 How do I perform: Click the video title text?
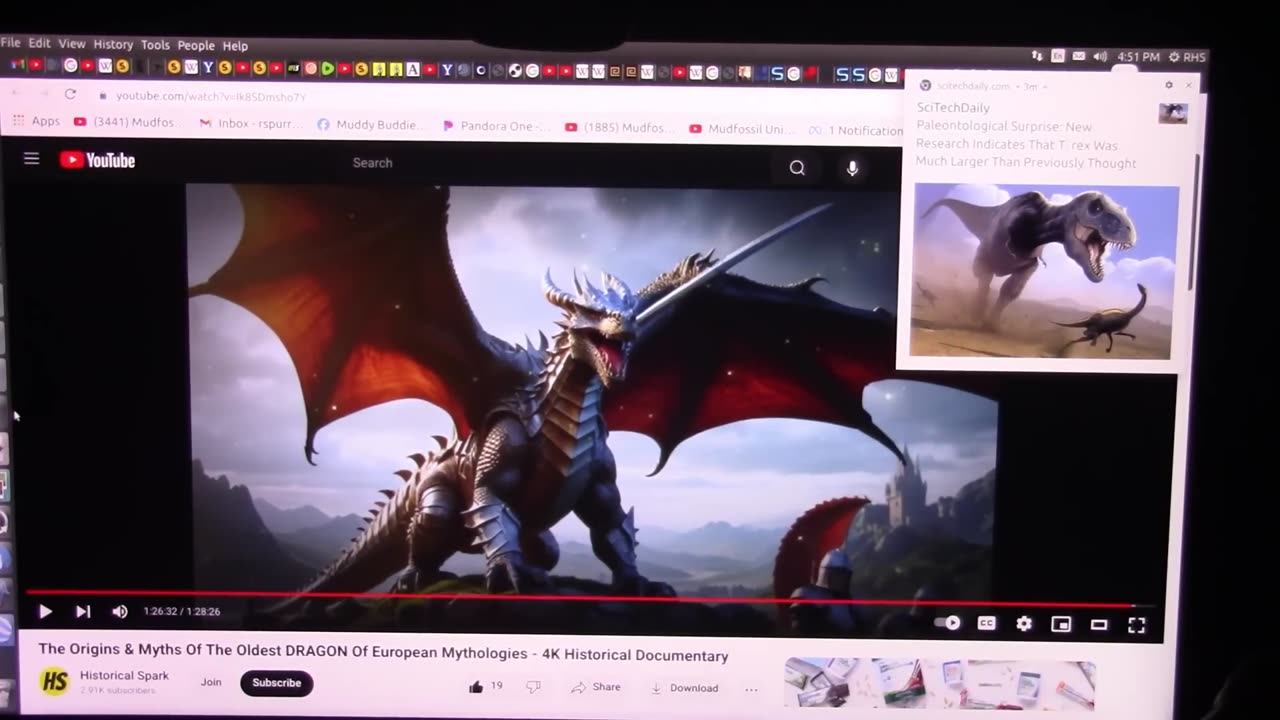pyautogui.click(x=383, y=653)
